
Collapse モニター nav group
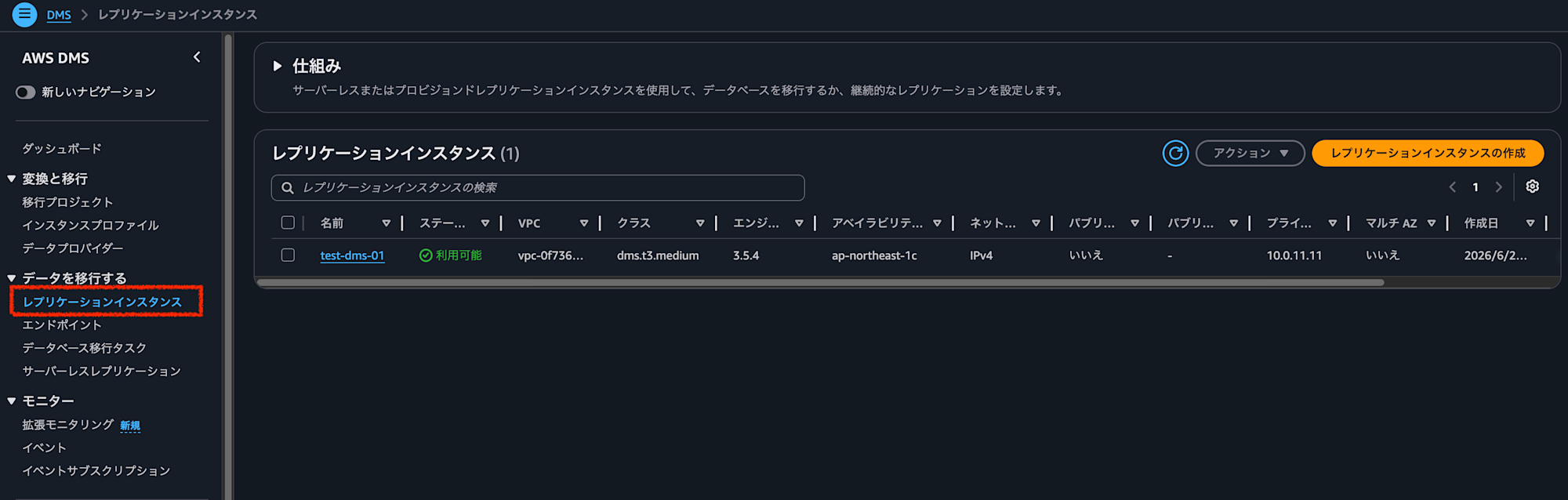coord(12,401)
